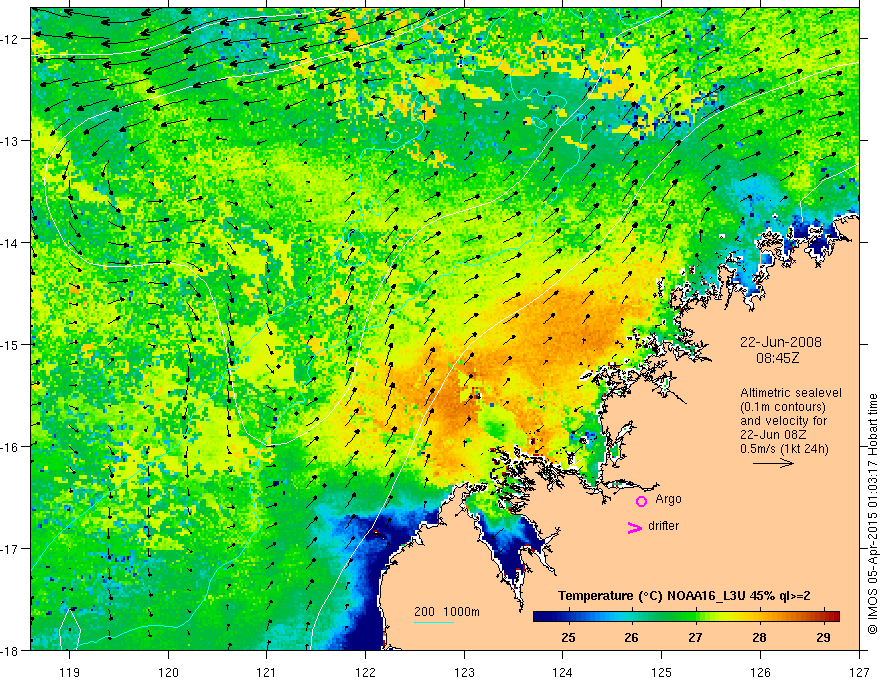
Task: Click the drifter legend label
Action: (x=663, y=526)
